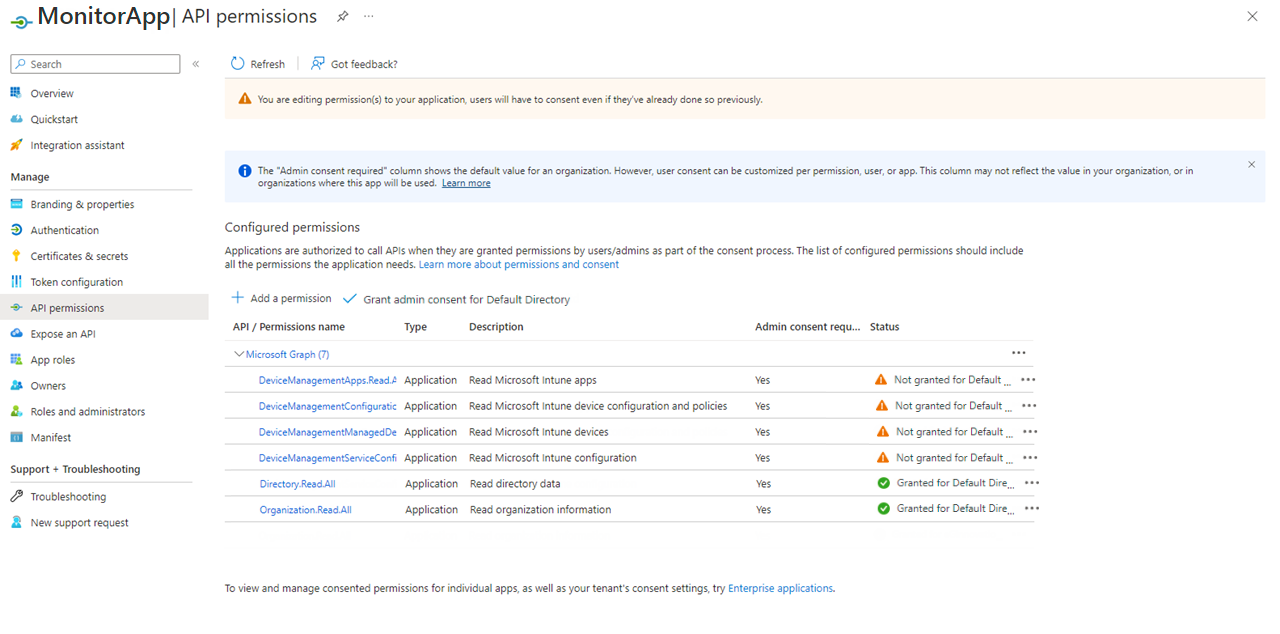1280x634 pixels.
Task: Click the Roles and administrators icon
Action: 16,412
